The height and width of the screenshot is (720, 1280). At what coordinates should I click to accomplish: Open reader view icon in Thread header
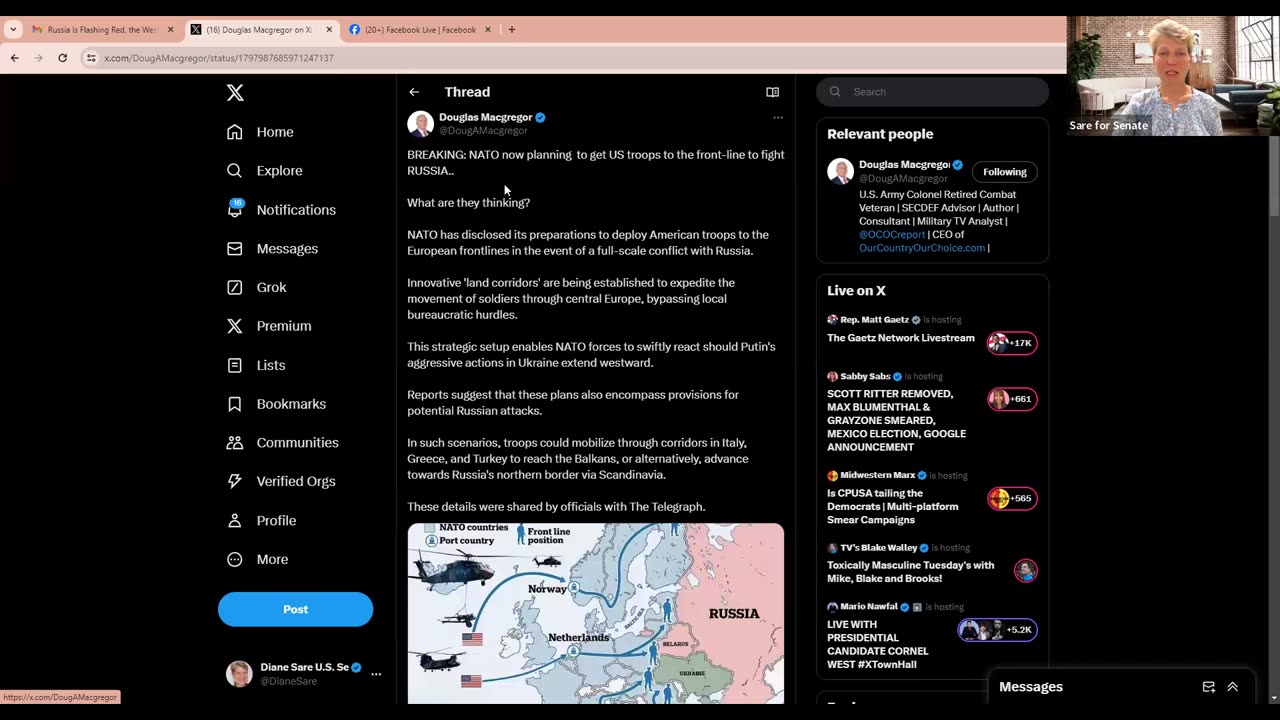tap(772, 92)
